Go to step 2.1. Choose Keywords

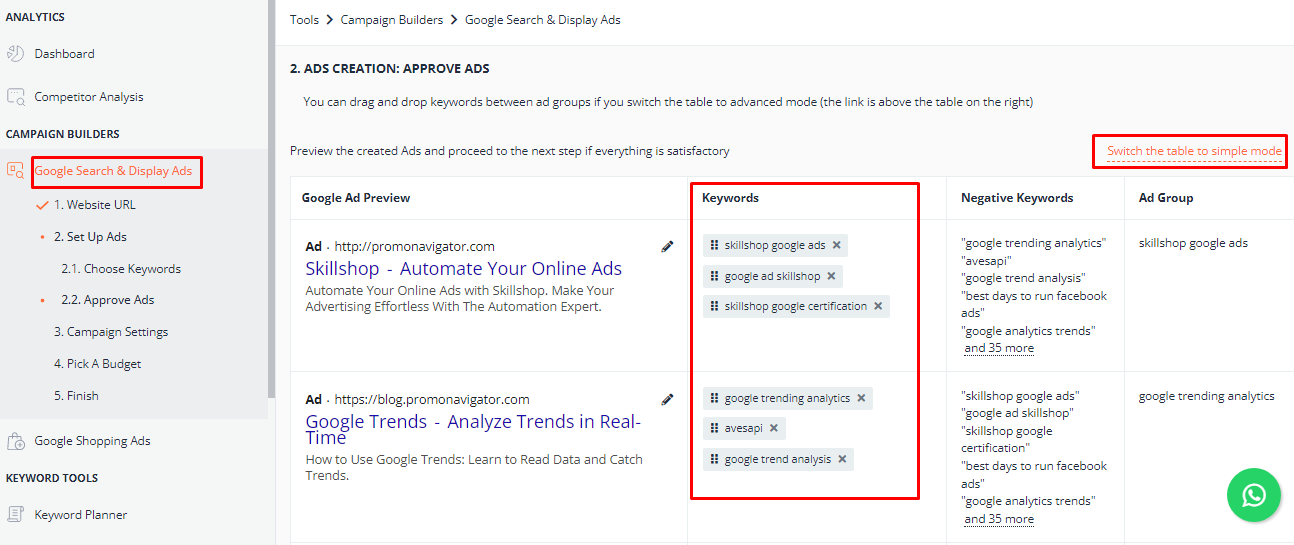(121, 269)
